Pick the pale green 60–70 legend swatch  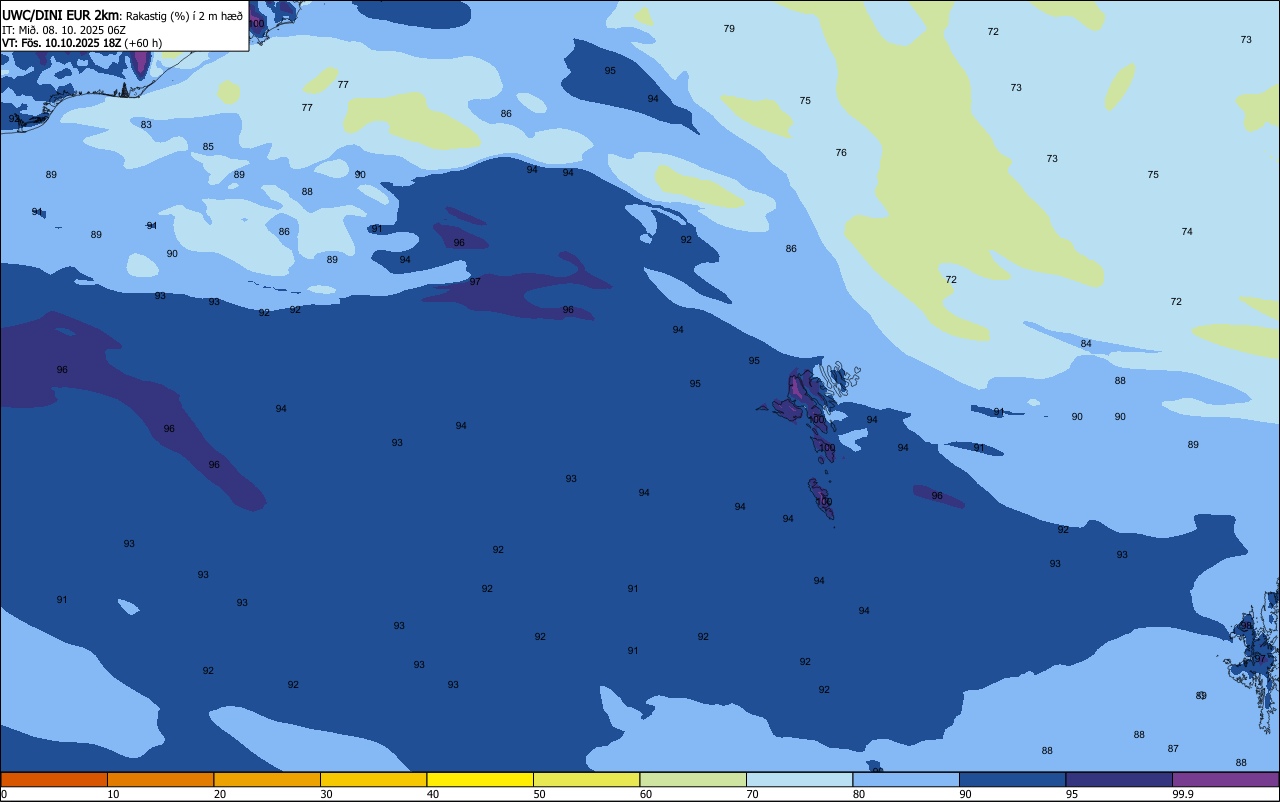pyautogui.click(x=693, y=779)
